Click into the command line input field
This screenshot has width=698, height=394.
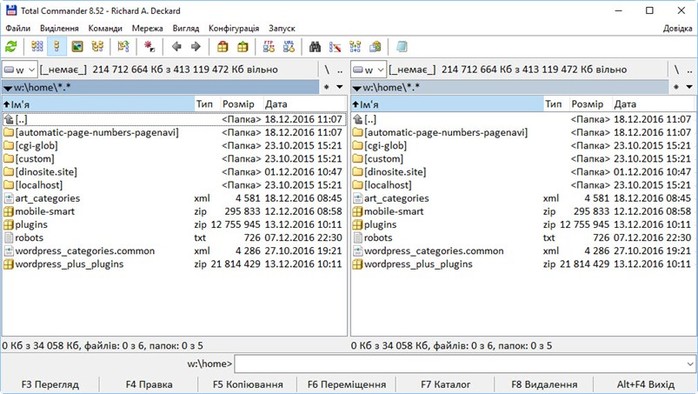[465, 364]
